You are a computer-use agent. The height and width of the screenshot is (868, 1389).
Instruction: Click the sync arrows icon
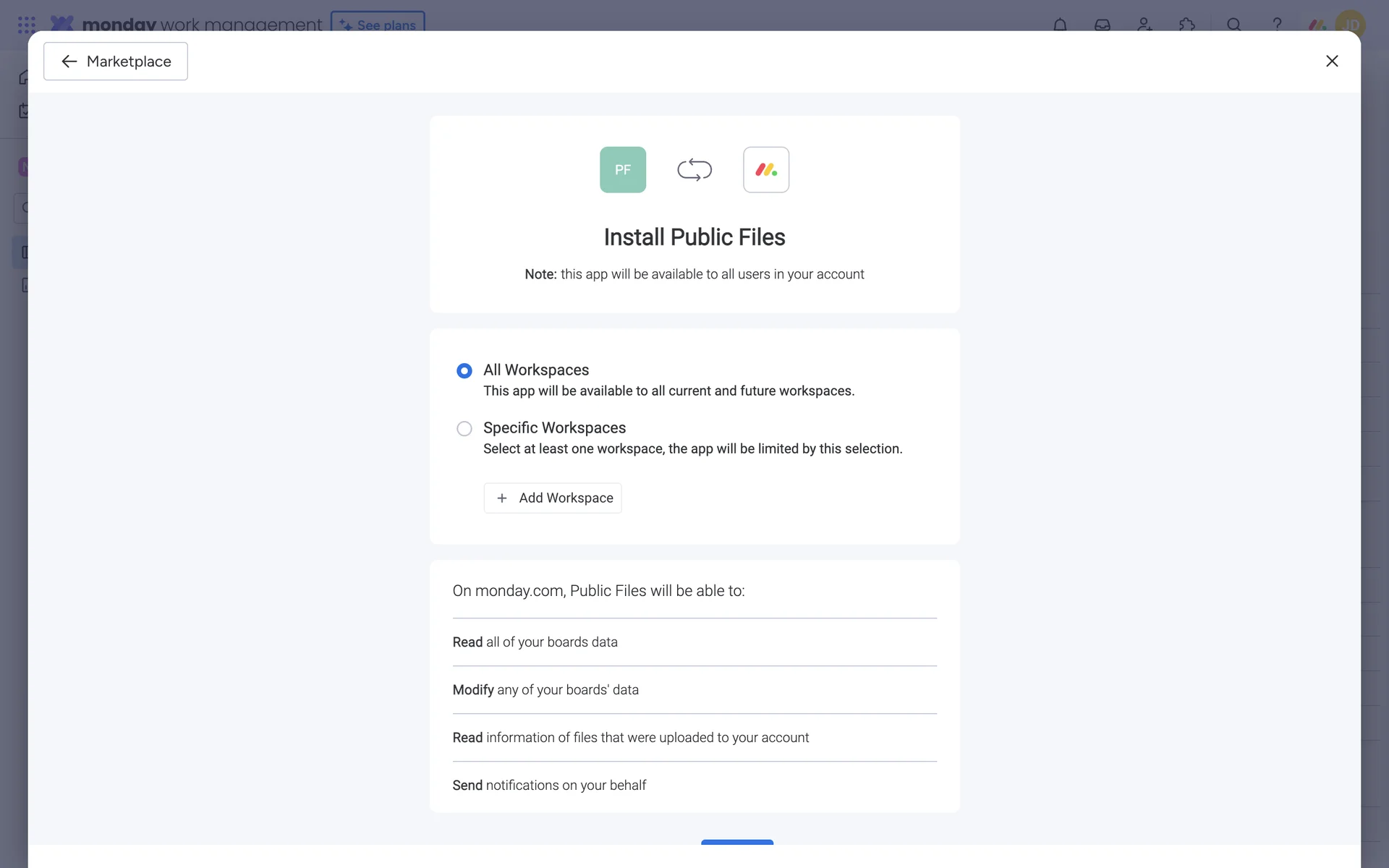(694, 170)
